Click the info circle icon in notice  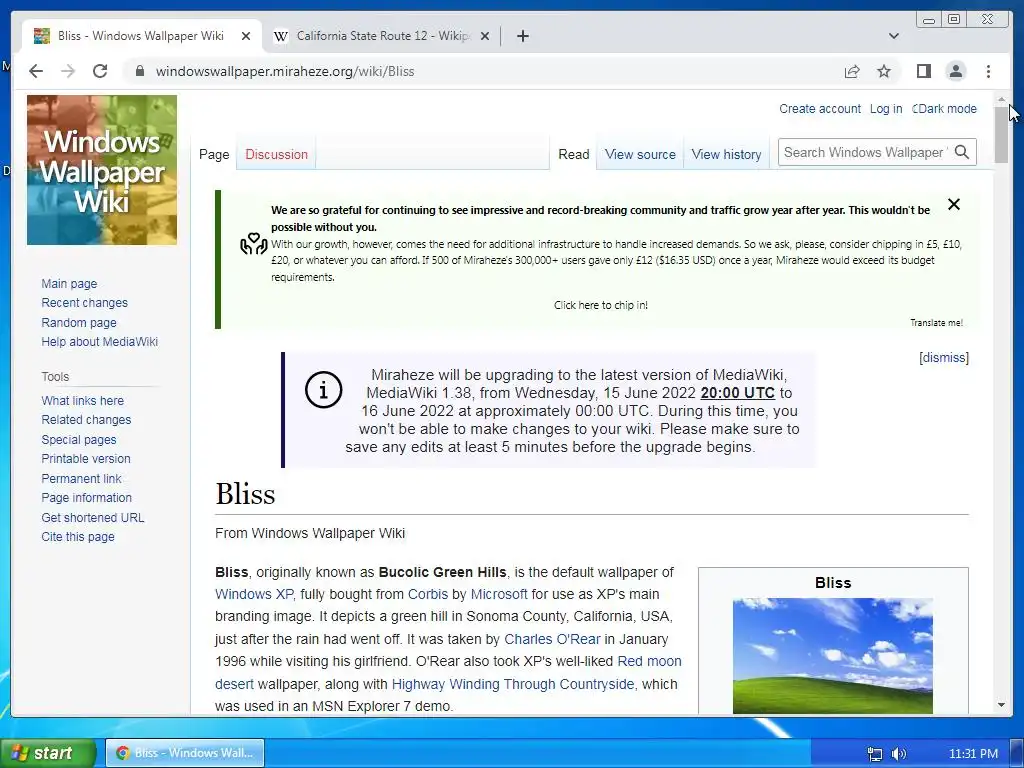click(323, 390)
